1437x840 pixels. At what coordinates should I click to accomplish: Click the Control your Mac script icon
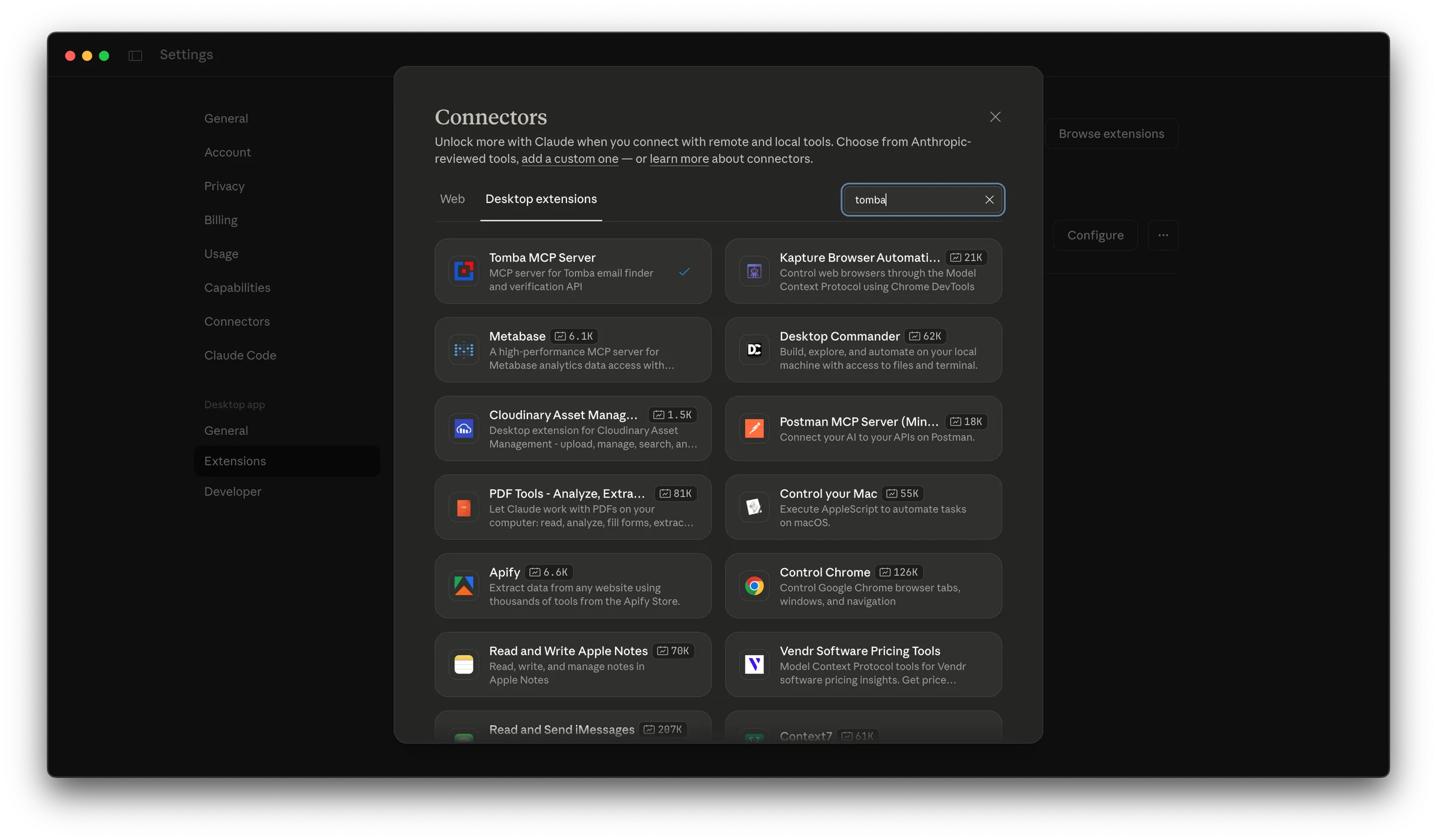(754, 508)
